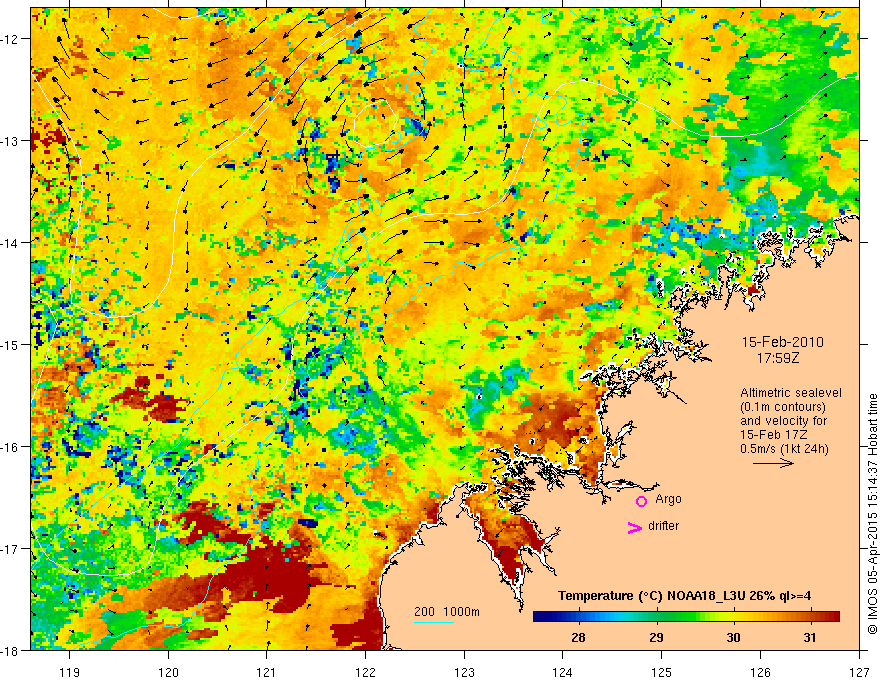Image resolution: width=880 pixels, height=680 pixels.
Task: Click the '17:59Z' time label
Action: tap(777, 358)
